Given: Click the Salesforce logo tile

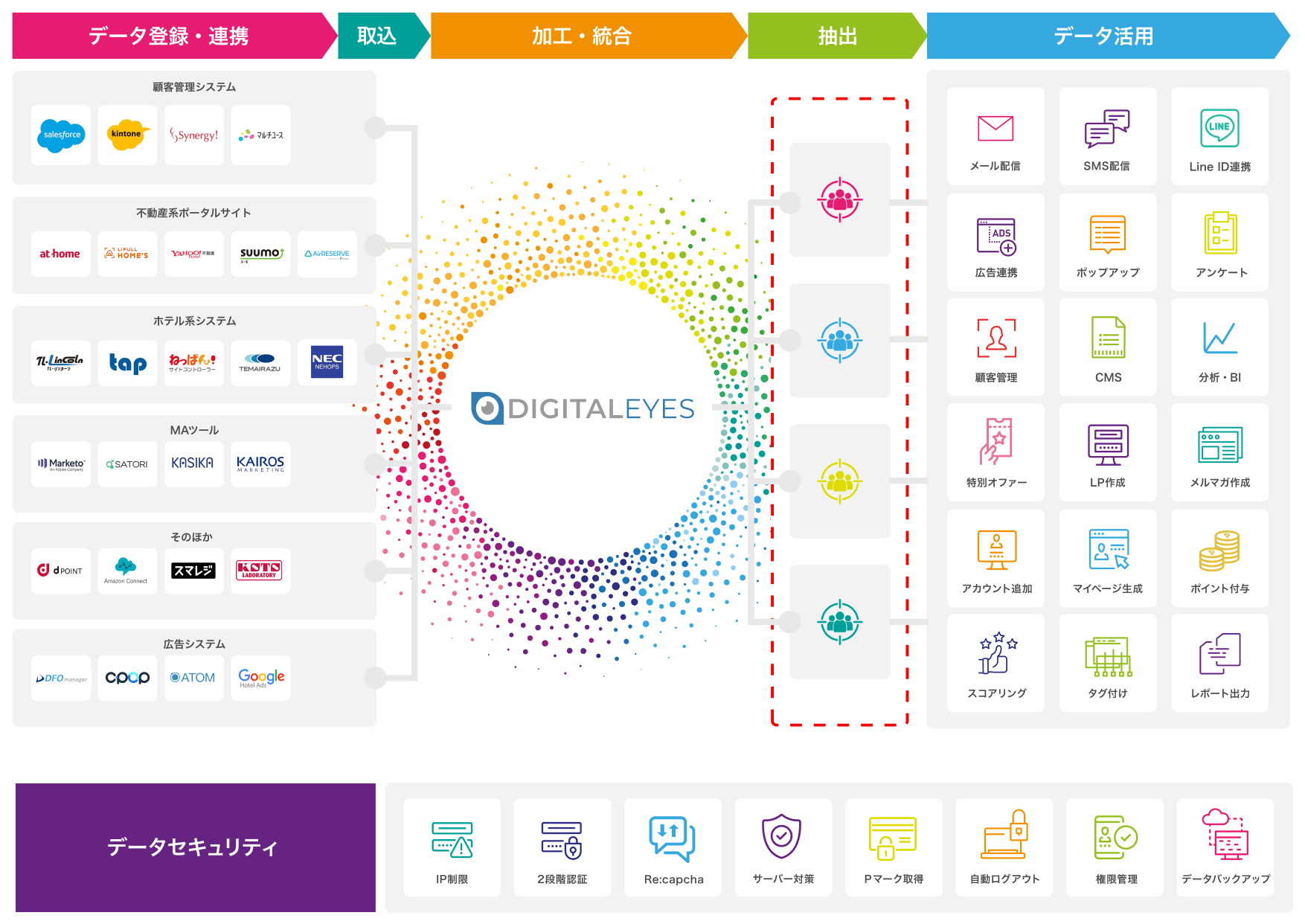Looking at the screenshot, I should [x=61, y=135].
